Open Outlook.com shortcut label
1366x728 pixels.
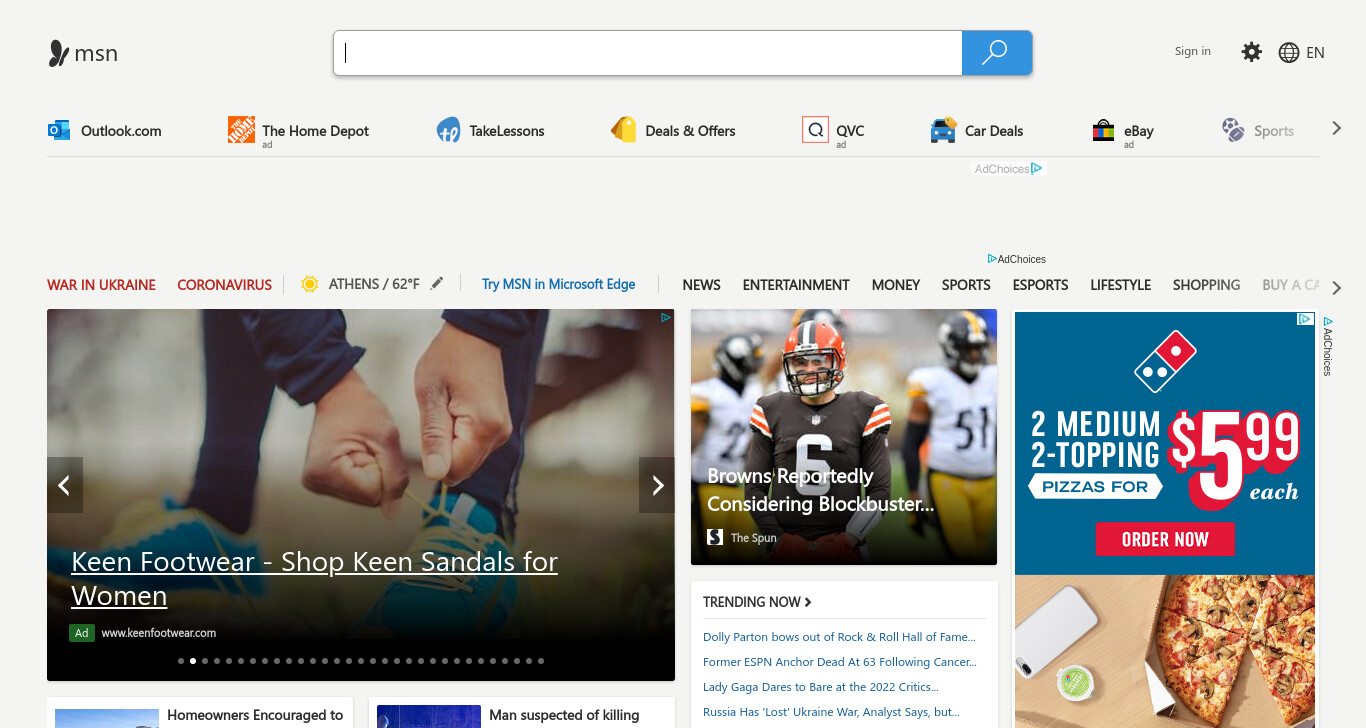coord(121,131)
